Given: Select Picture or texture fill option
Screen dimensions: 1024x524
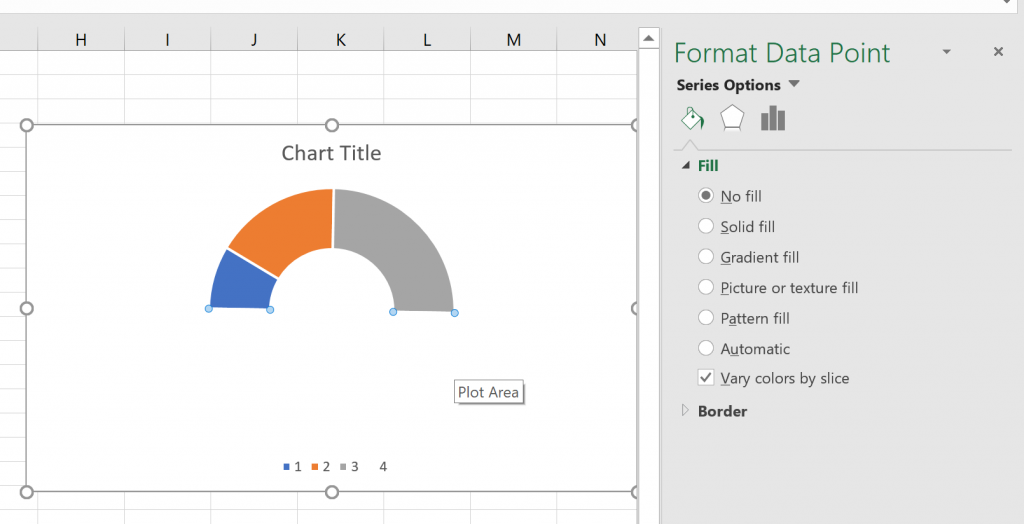Looking at the screenshot, I should point(706,288).
